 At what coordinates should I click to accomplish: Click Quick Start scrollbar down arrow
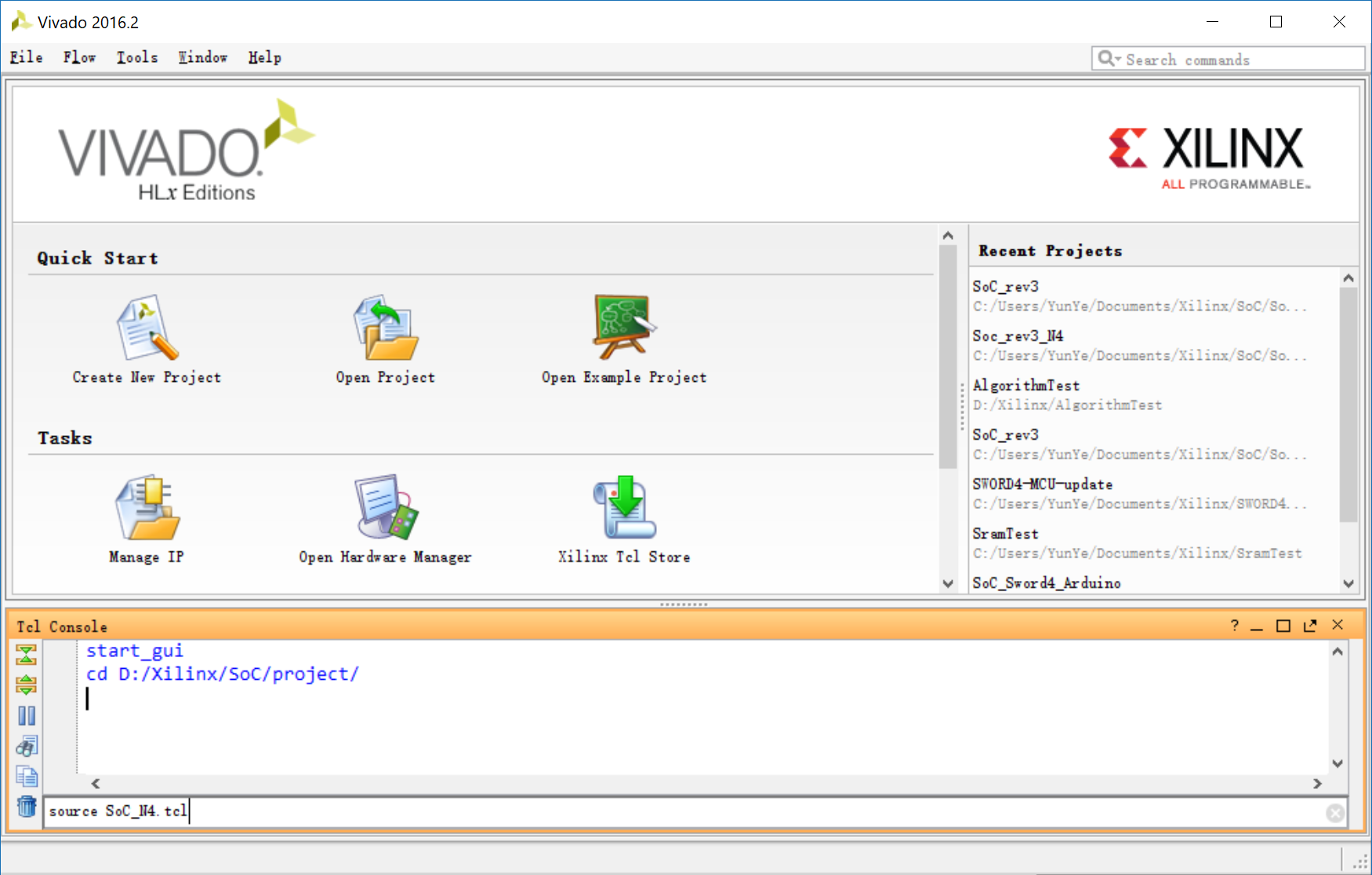[x=948, y=583]
